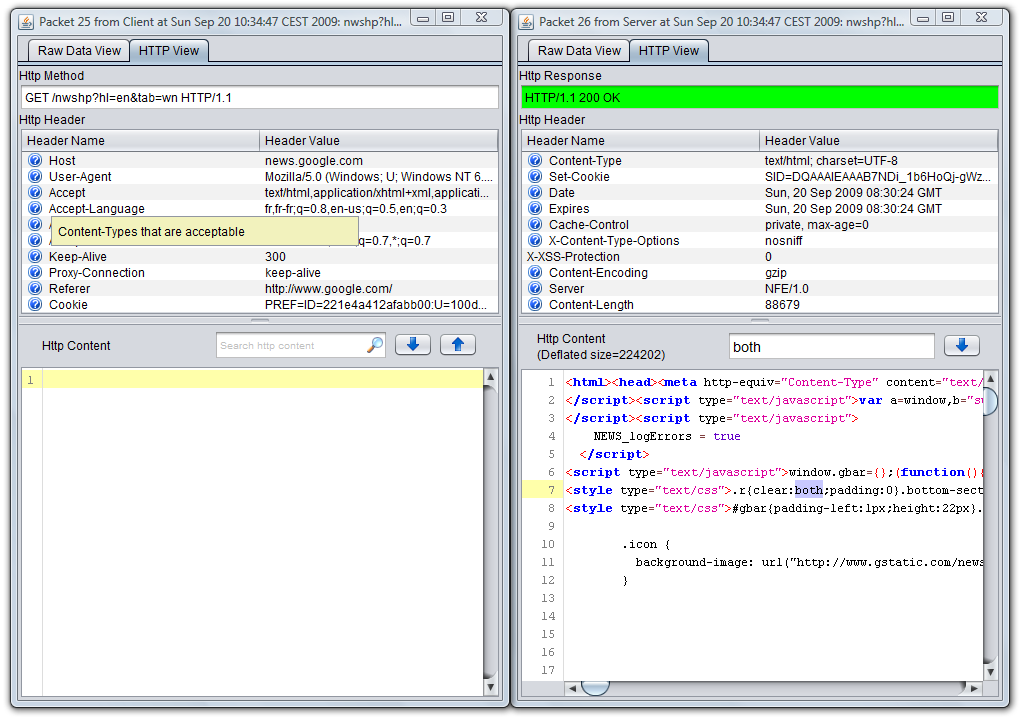The width and height of the screenshot is (1022, 720).
Task: Sort by Header Name column in Packet 25
Action: coord(141,141)
